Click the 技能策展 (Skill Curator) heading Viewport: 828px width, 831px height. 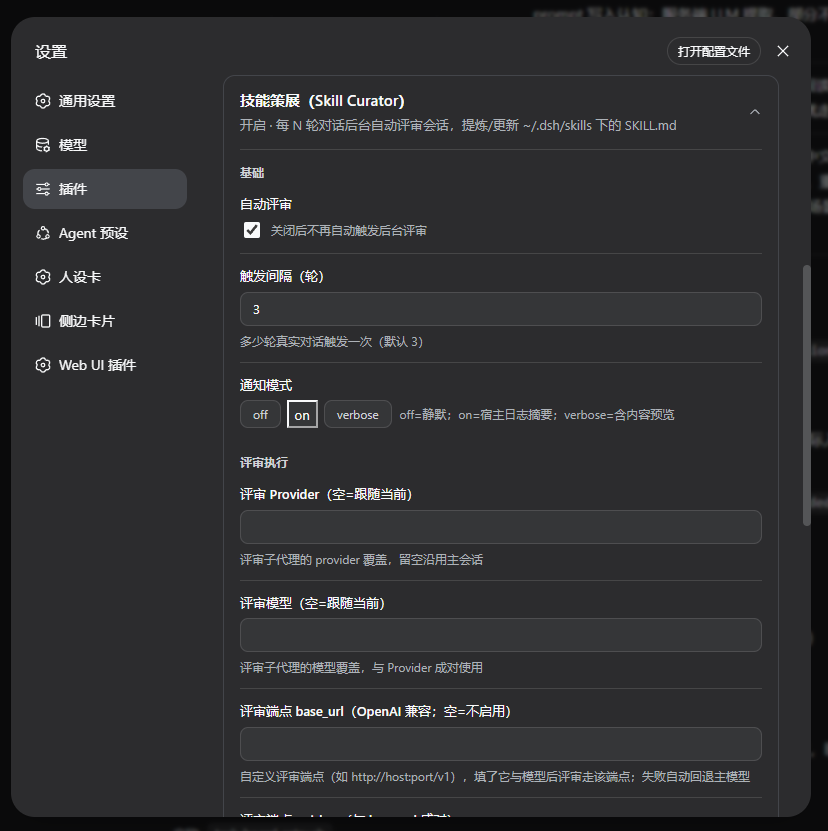click(322, 101)
